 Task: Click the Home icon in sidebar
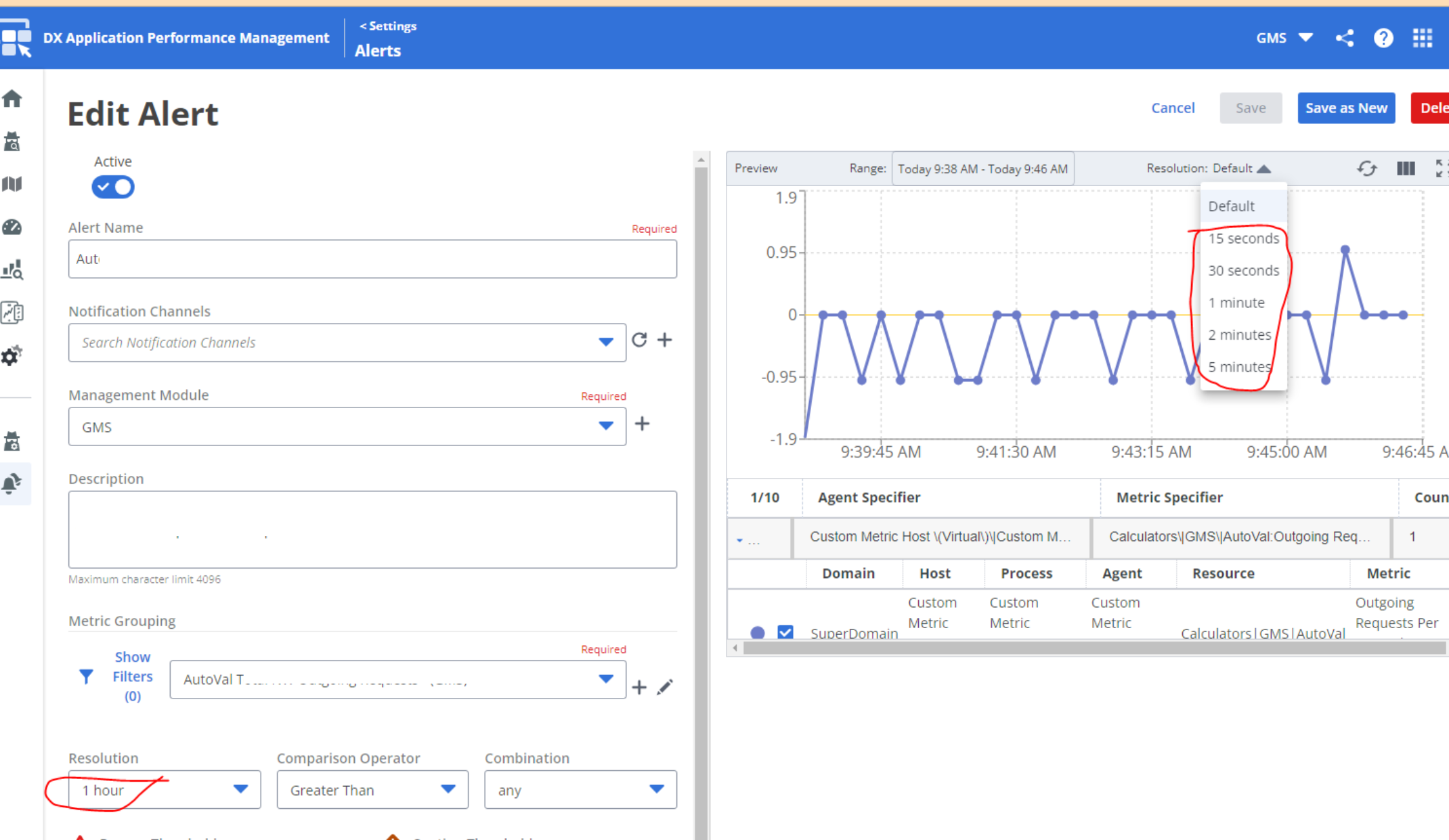pos(12,99)
